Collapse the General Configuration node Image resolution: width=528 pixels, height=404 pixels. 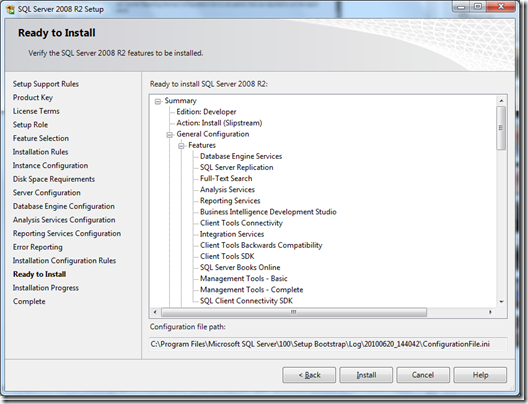click(170, 135)
